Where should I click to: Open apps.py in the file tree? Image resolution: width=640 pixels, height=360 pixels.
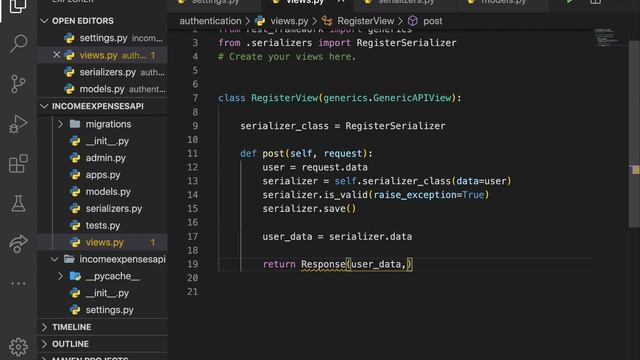[x=102, y=175]
